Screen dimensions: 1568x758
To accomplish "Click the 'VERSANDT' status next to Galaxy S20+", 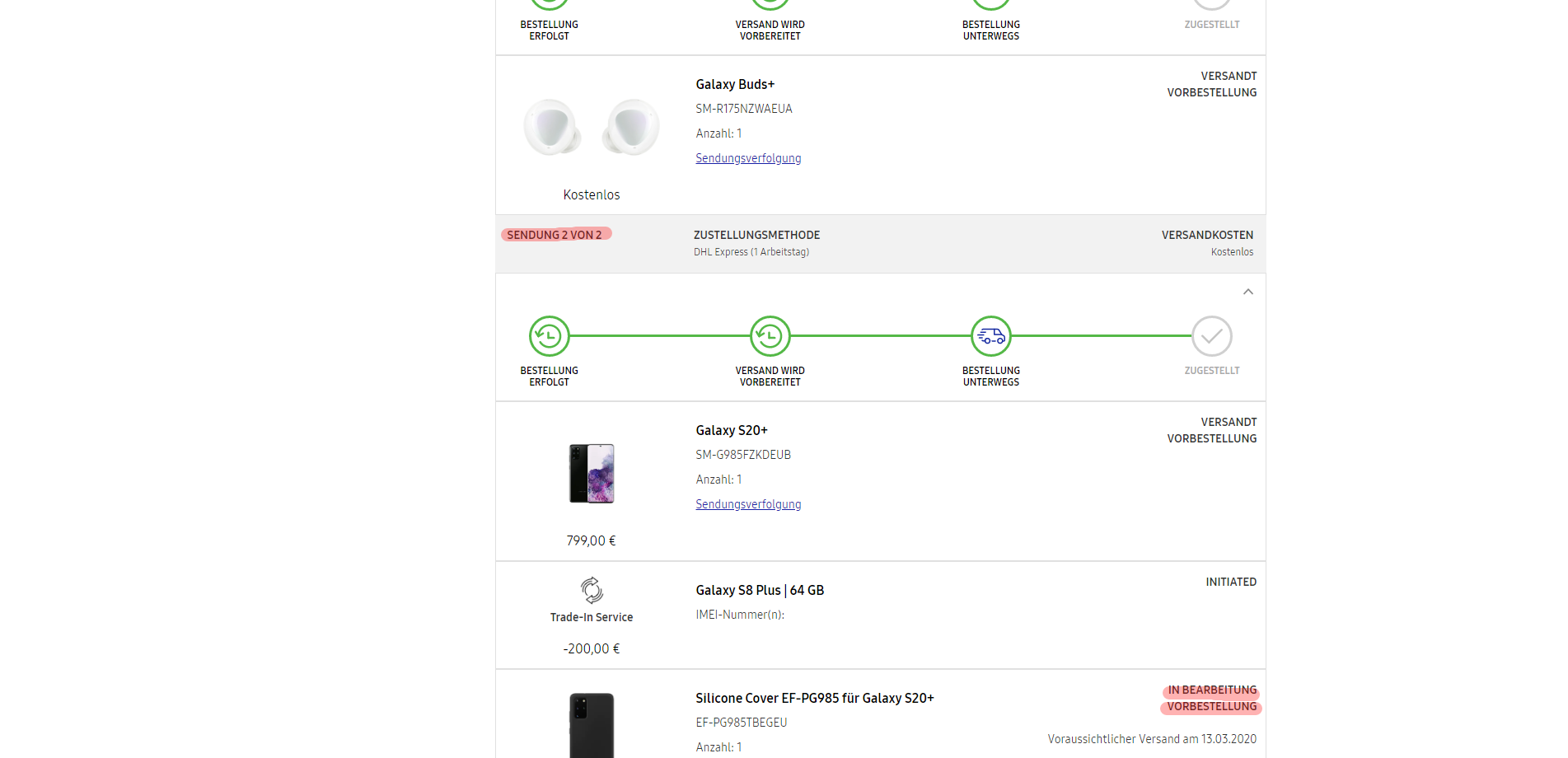I will pyautogui.click(x=1229, y=422).
